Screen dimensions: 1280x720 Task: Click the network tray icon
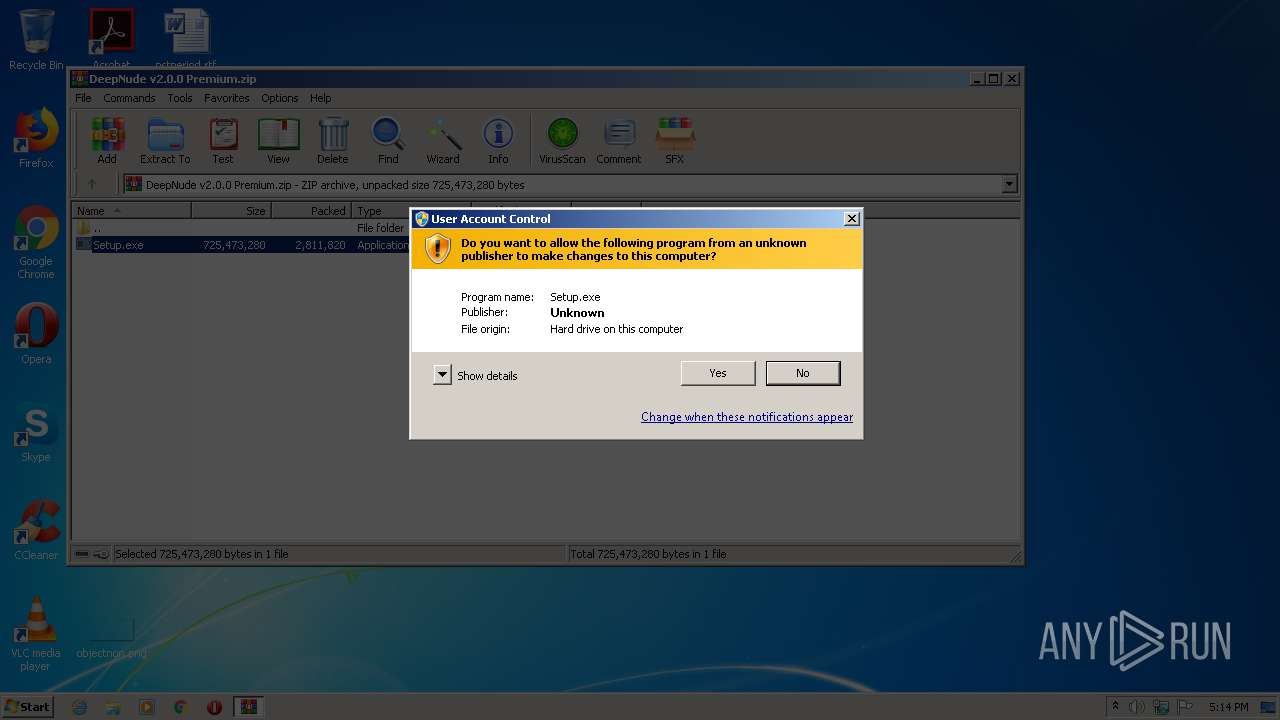[x=1161, y=707]
